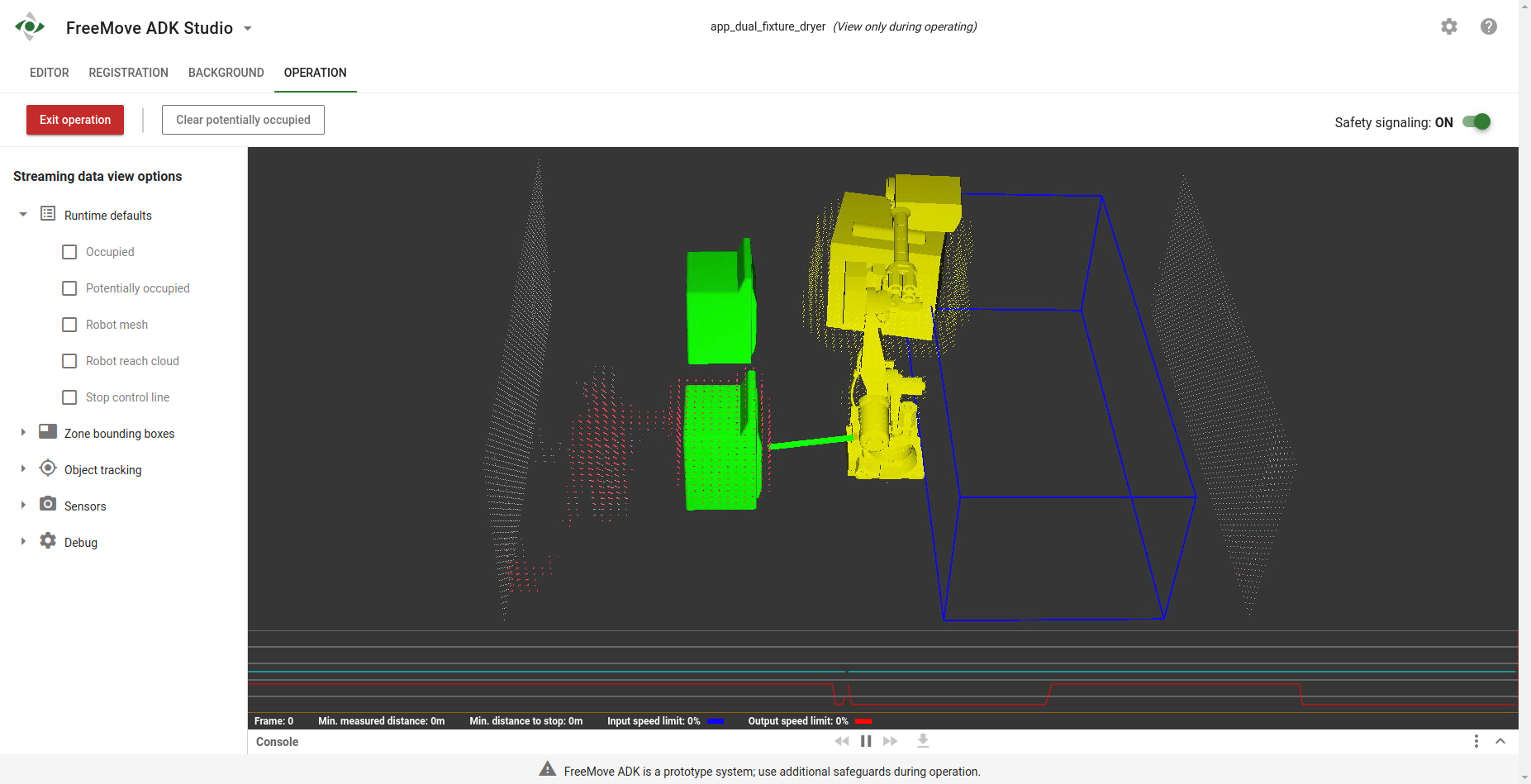Click the Sensors tree label

tap(85, 506)
